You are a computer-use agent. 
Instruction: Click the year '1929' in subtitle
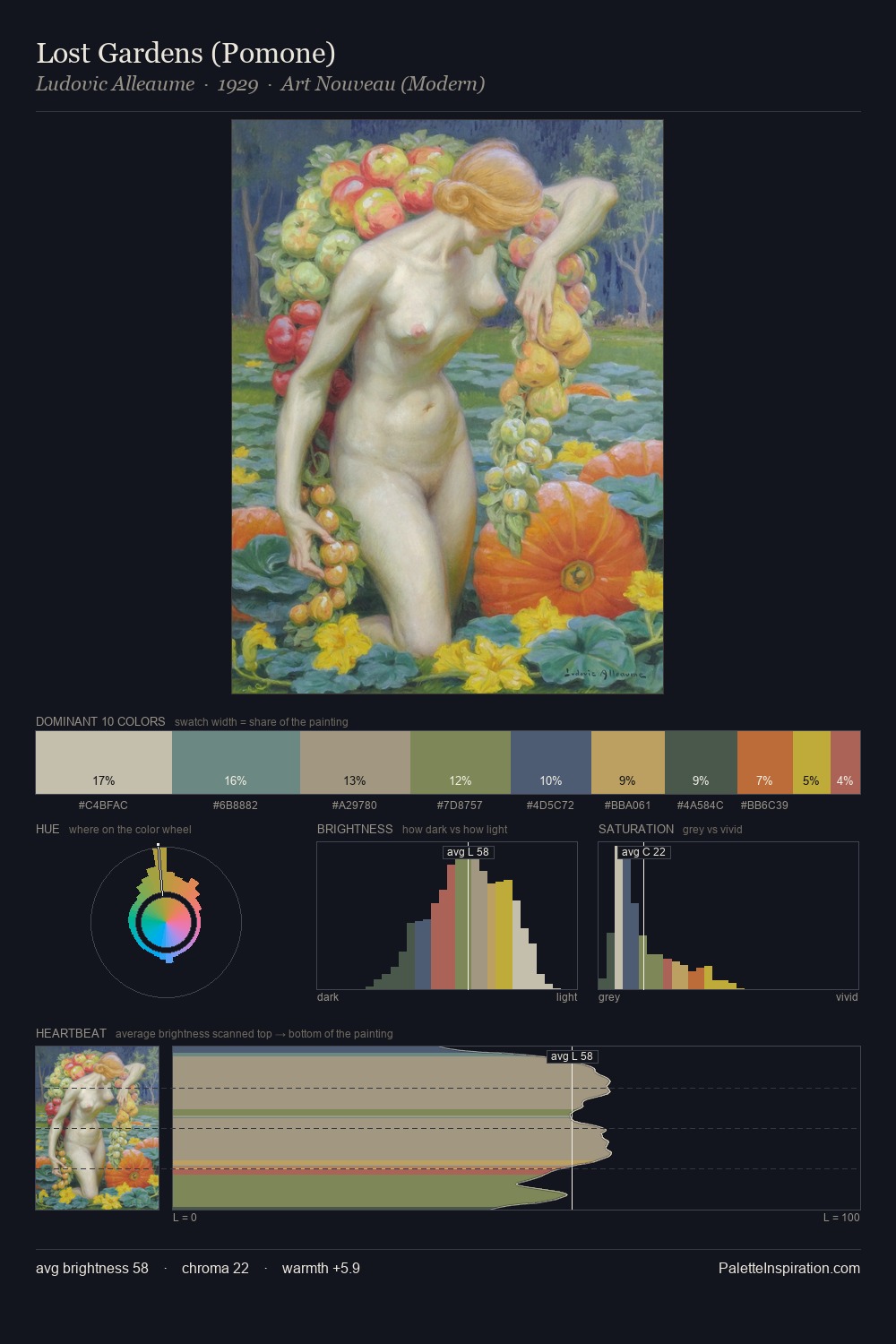(237, 84)
